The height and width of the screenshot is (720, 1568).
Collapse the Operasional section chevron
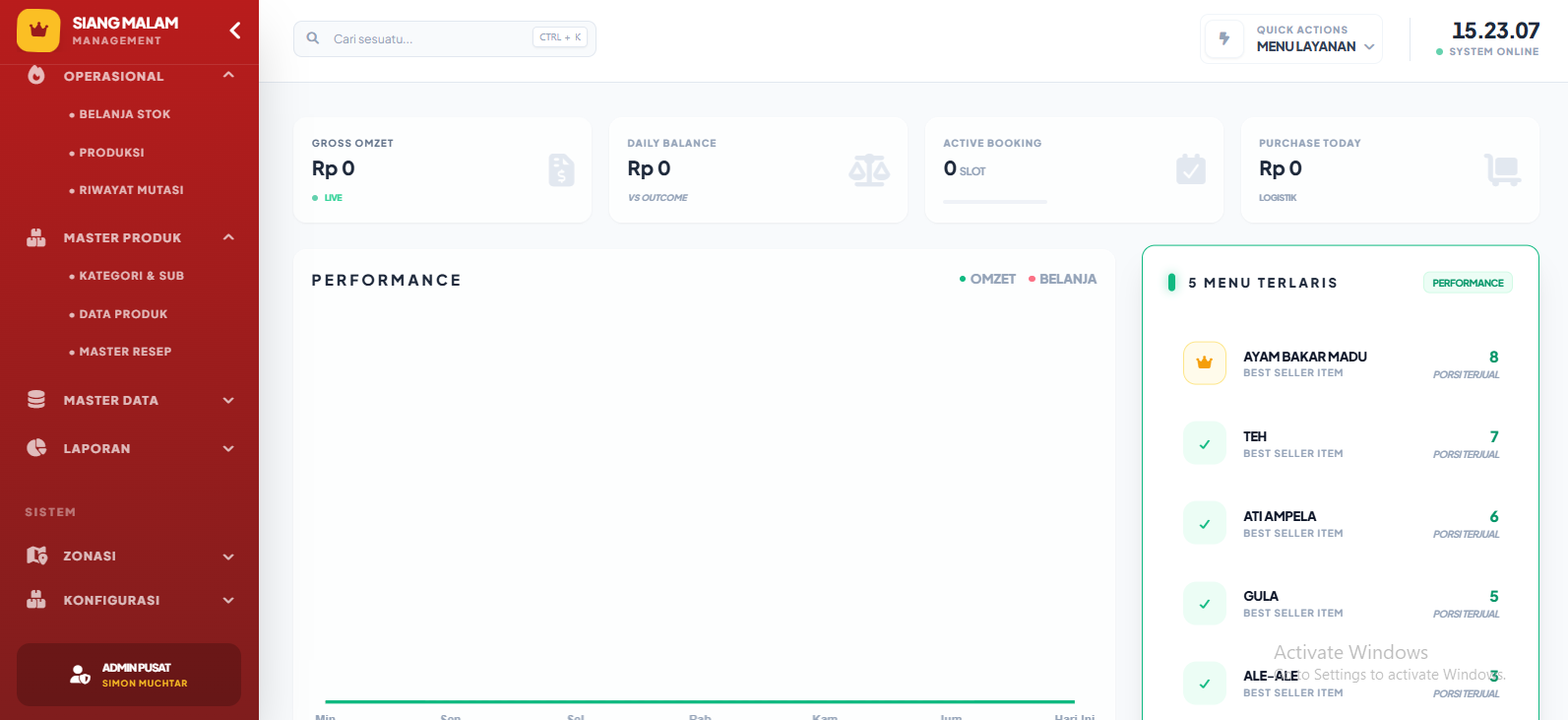(x=228, y=75)
